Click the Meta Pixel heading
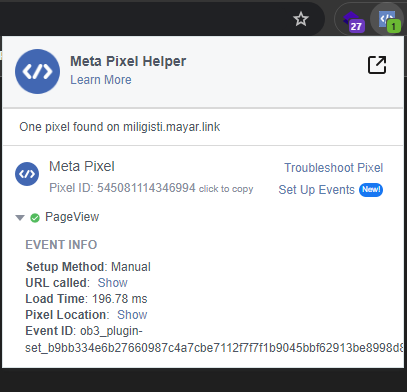407x392 pixels. coord(82,166)
